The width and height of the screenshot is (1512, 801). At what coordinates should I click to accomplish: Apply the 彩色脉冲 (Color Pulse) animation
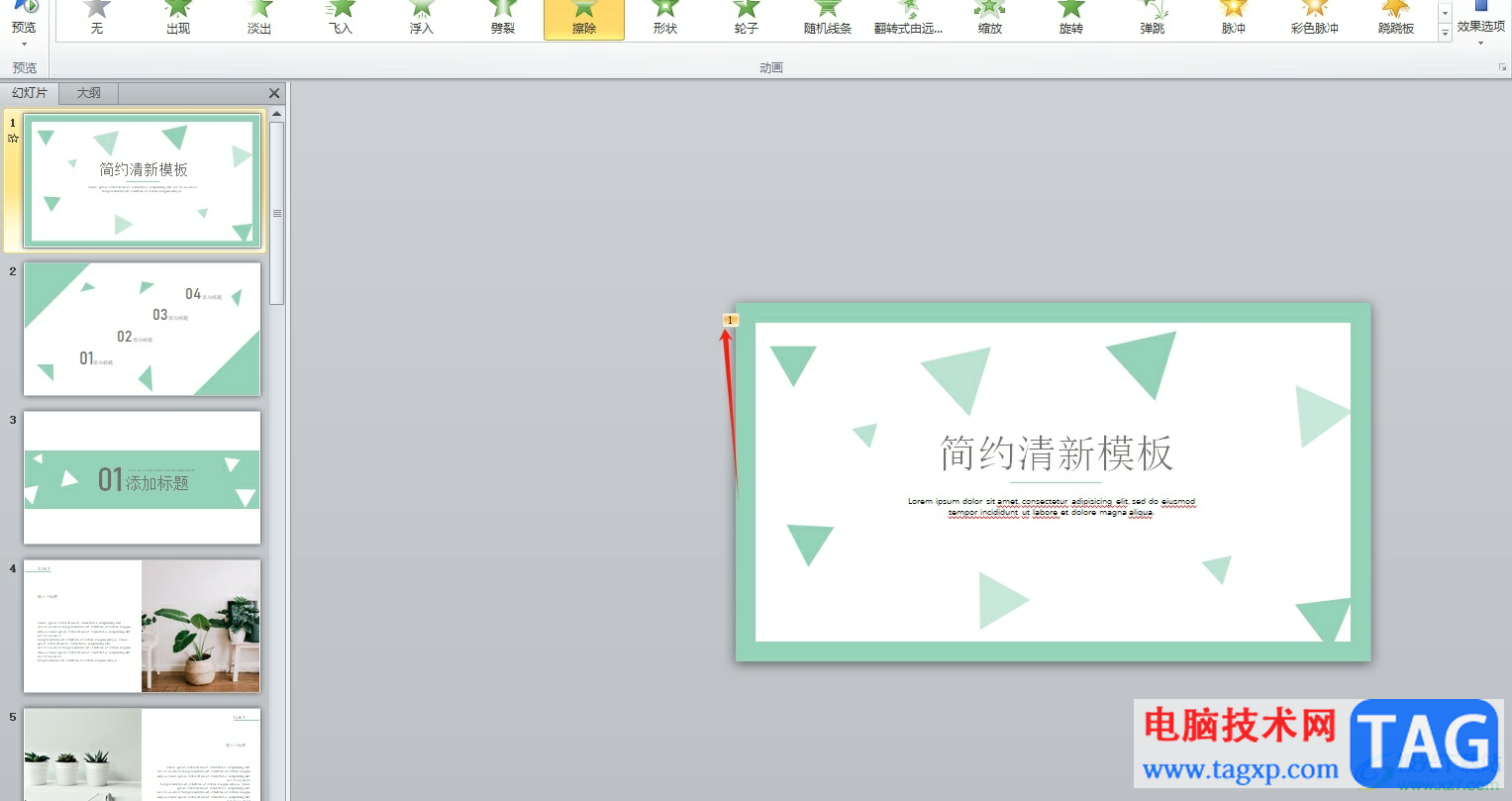1315,19
